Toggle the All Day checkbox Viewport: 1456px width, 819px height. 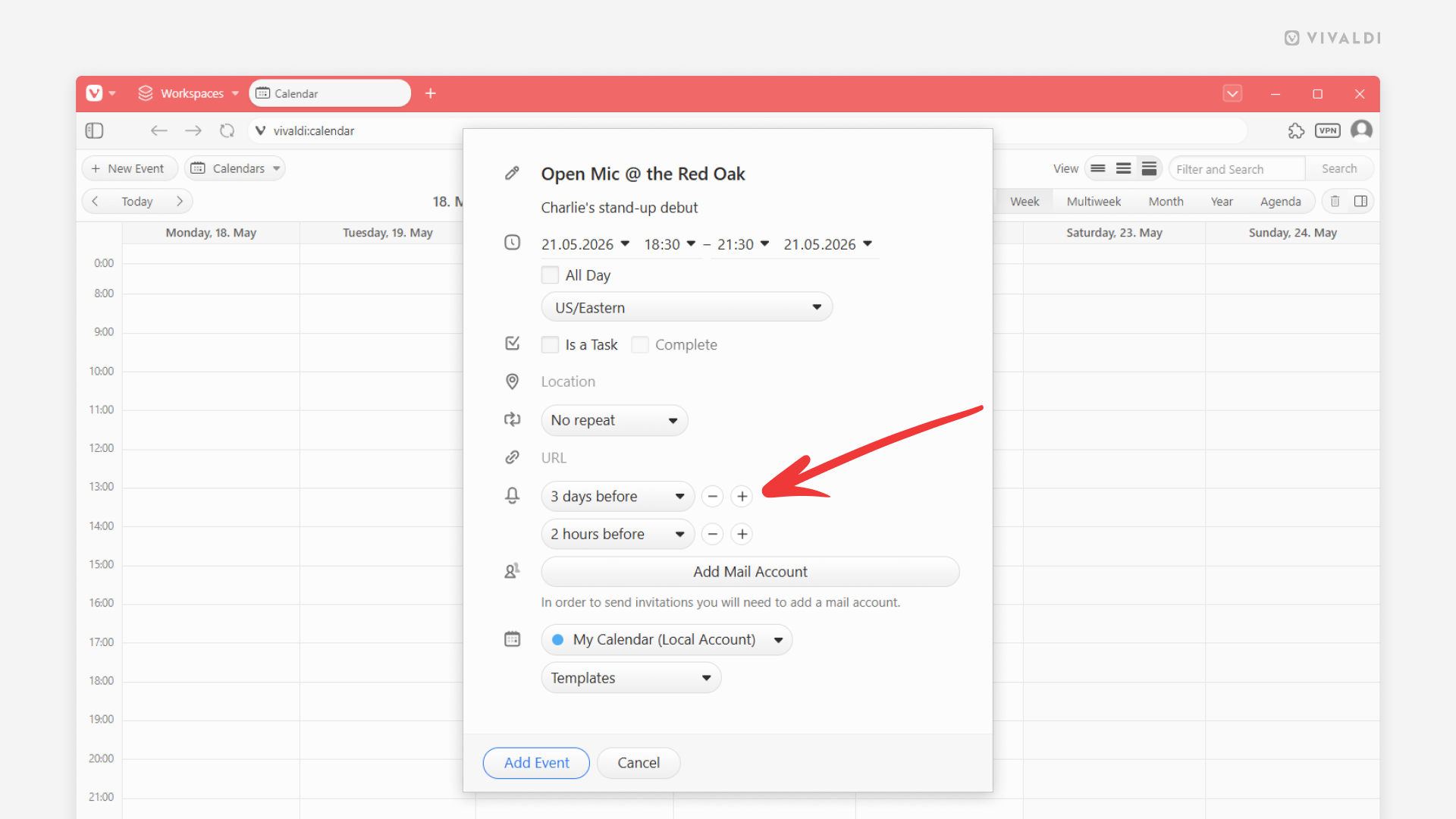(550, 275)
